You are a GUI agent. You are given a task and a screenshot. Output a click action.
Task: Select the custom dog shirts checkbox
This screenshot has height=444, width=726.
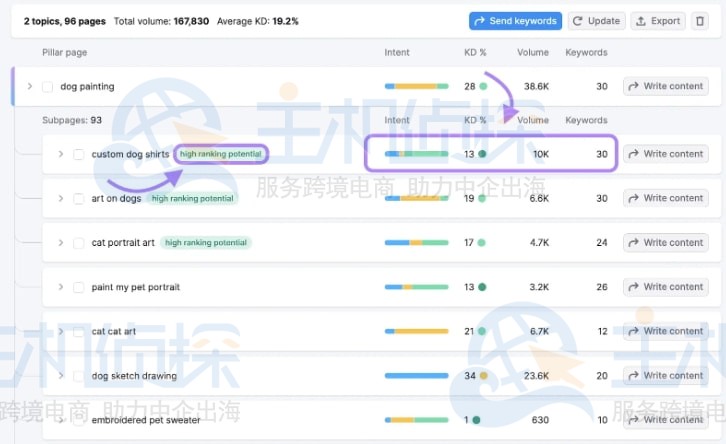click(78, 154)
